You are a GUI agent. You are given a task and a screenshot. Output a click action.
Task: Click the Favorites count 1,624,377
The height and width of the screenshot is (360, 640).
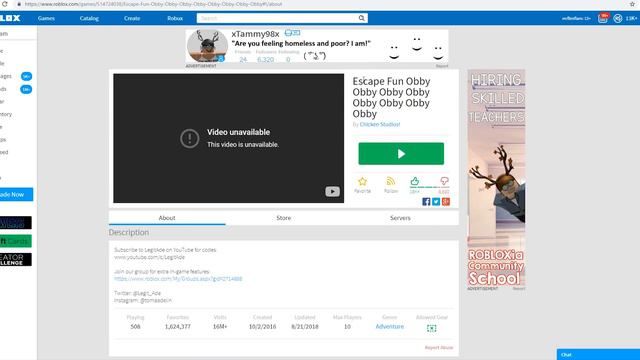pyautogui.click(x=178, y=327)
